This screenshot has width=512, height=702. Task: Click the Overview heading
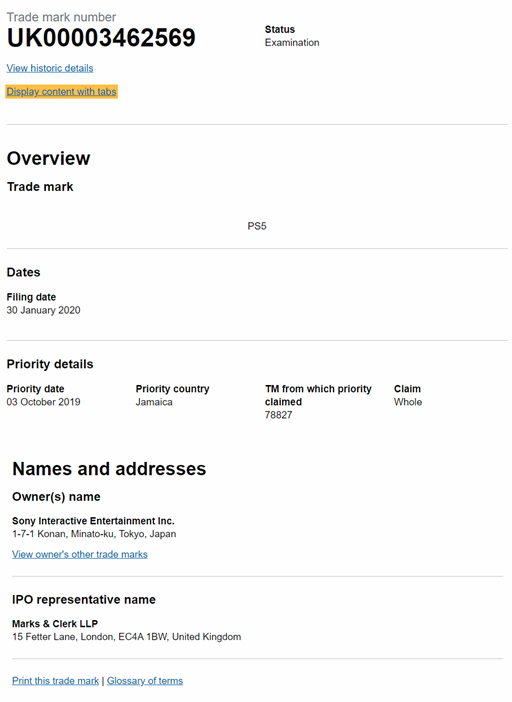(48, 158)
